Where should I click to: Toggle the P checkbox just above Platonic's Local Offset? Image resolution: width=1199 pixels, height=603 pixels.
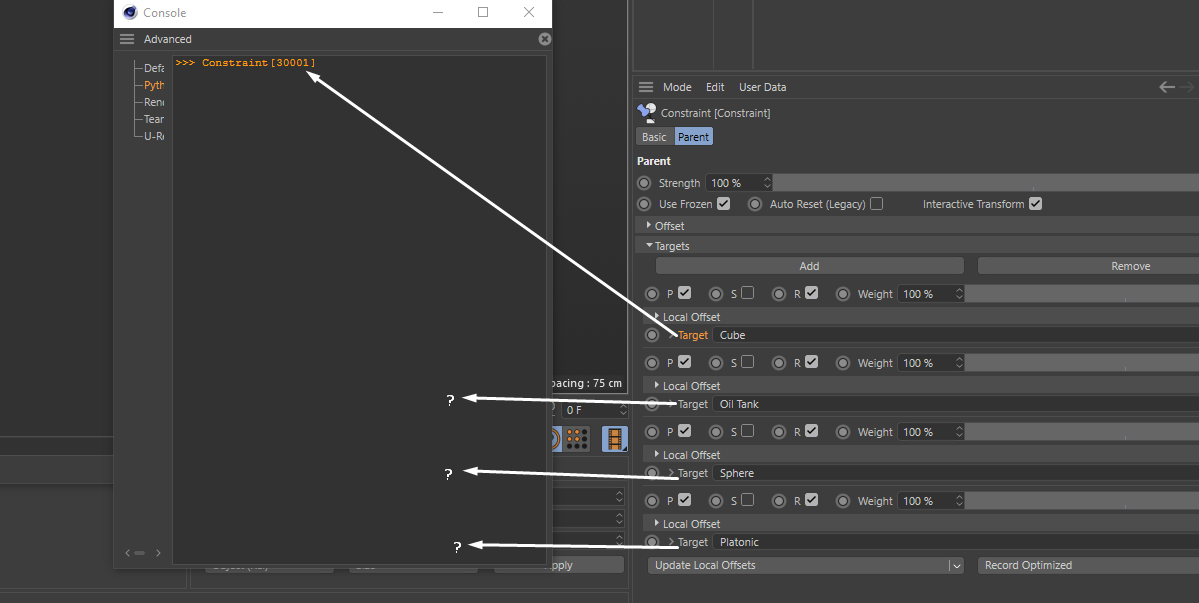tap(684, 500)
